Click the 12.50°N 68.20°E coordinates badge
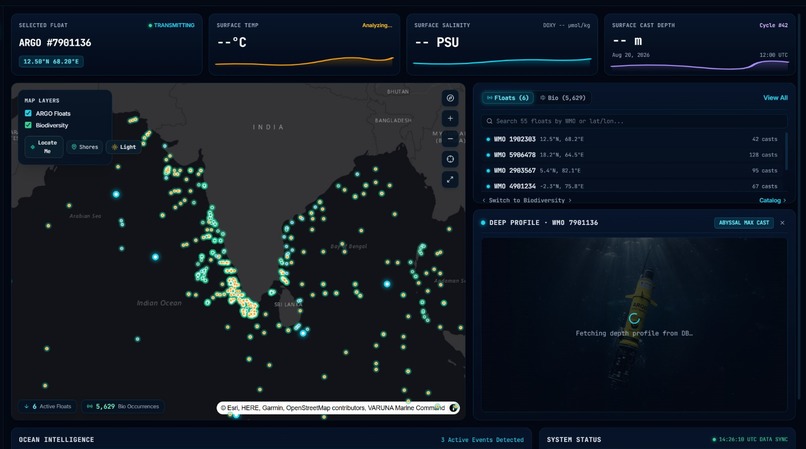Screen dimensions: 806x449 tap(51, 62)
